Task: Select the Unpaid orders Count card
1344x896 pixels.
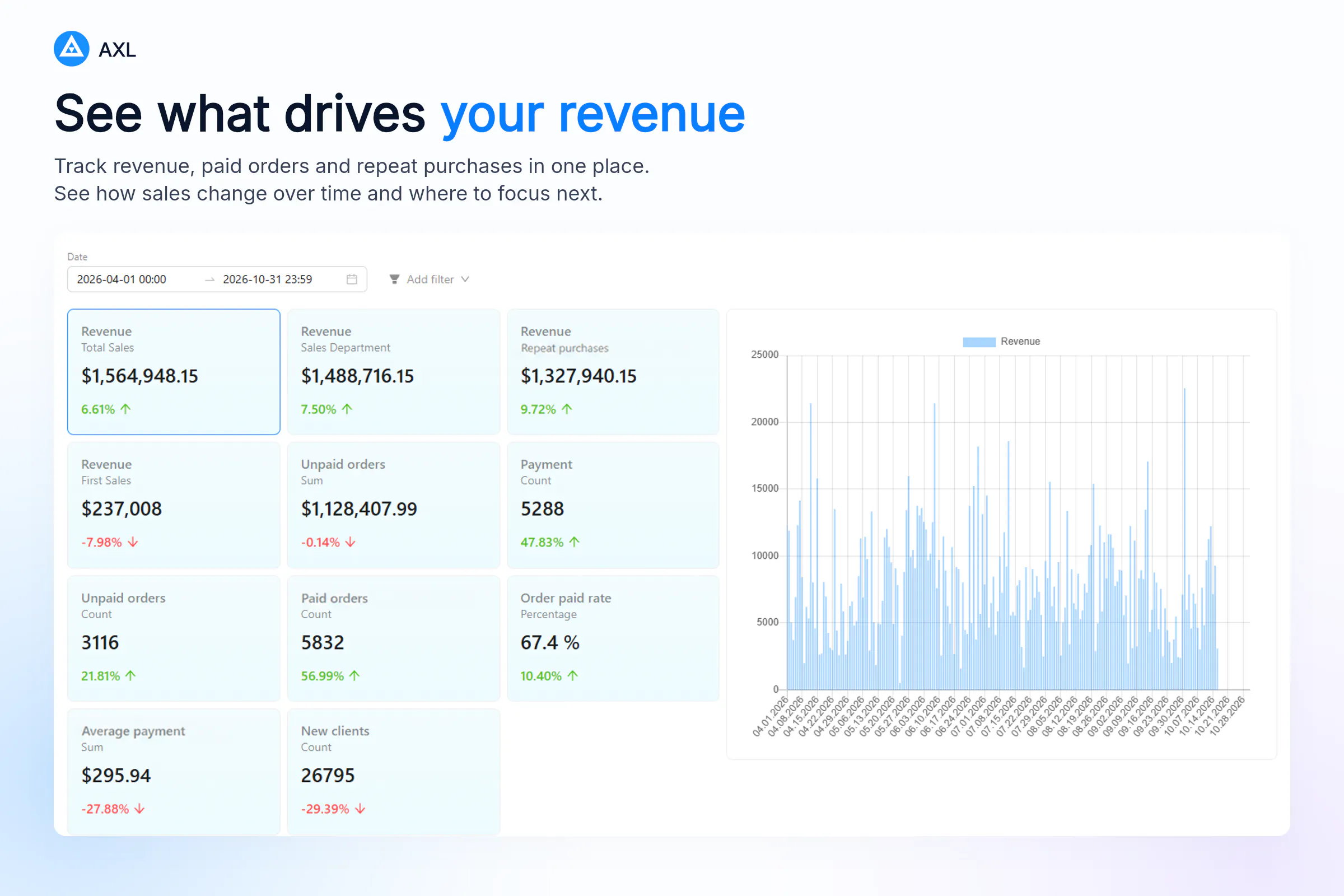Action: [174, 639]
